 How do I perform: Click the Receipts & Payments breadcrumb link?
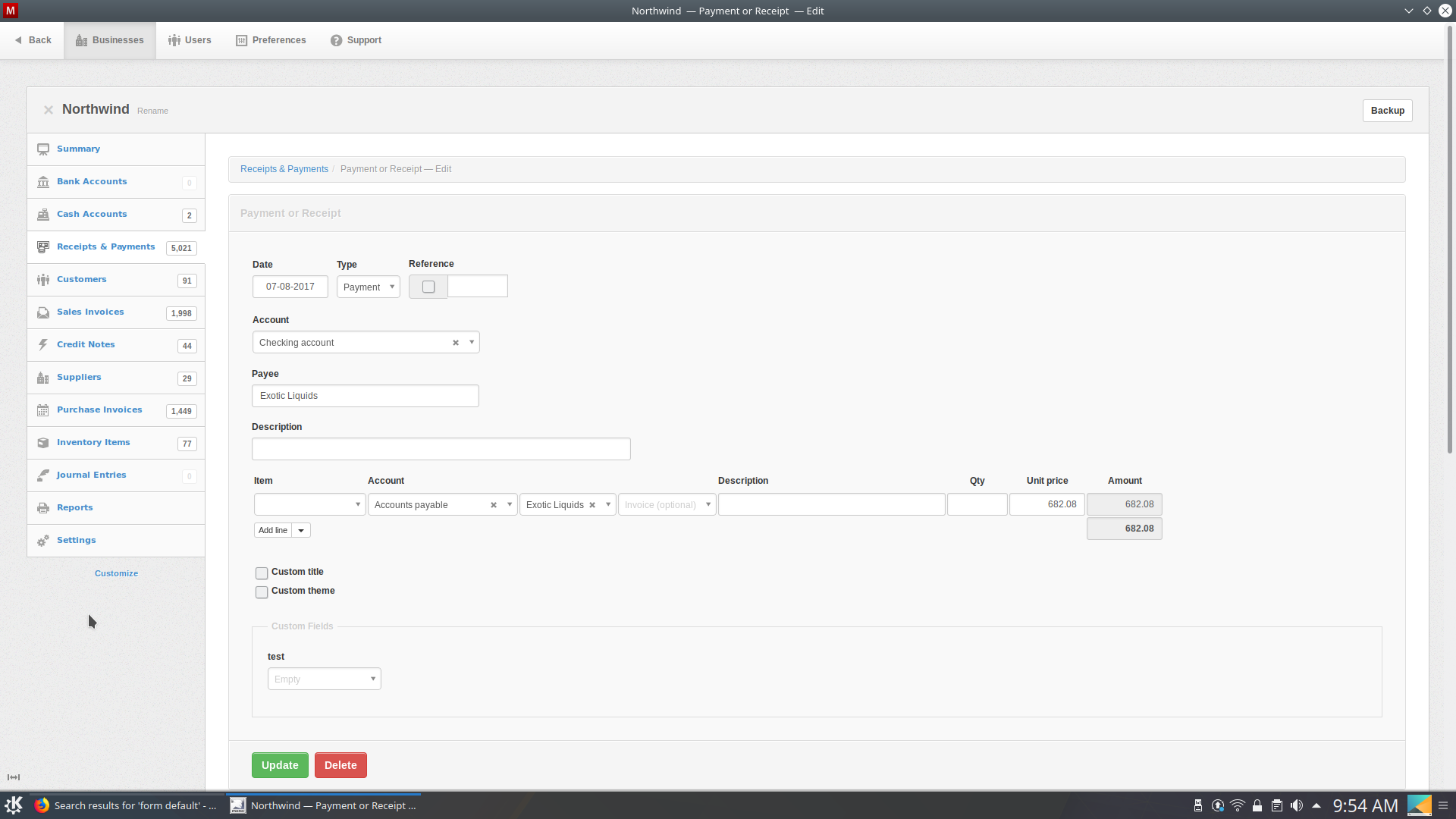(x=284, y=169)
